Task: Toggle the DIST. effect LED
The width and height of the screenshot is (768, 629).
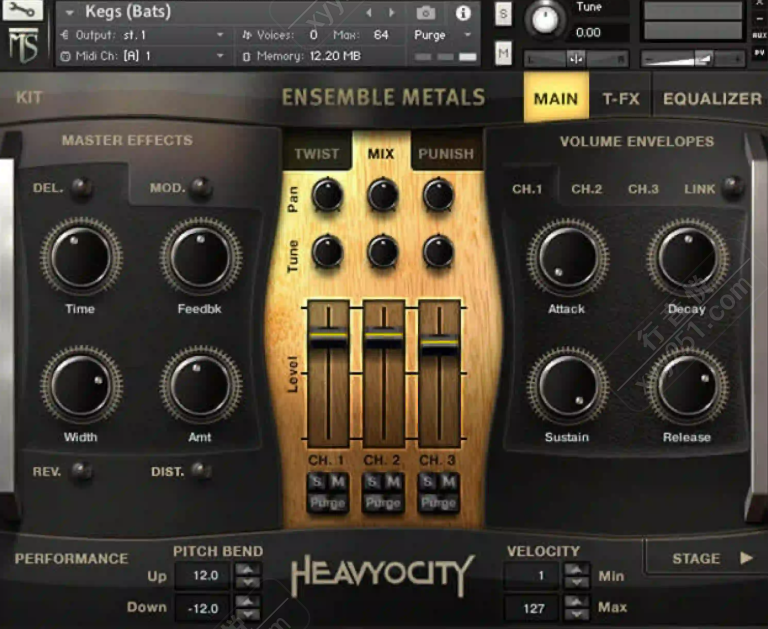Action: [x=200, y=470]
